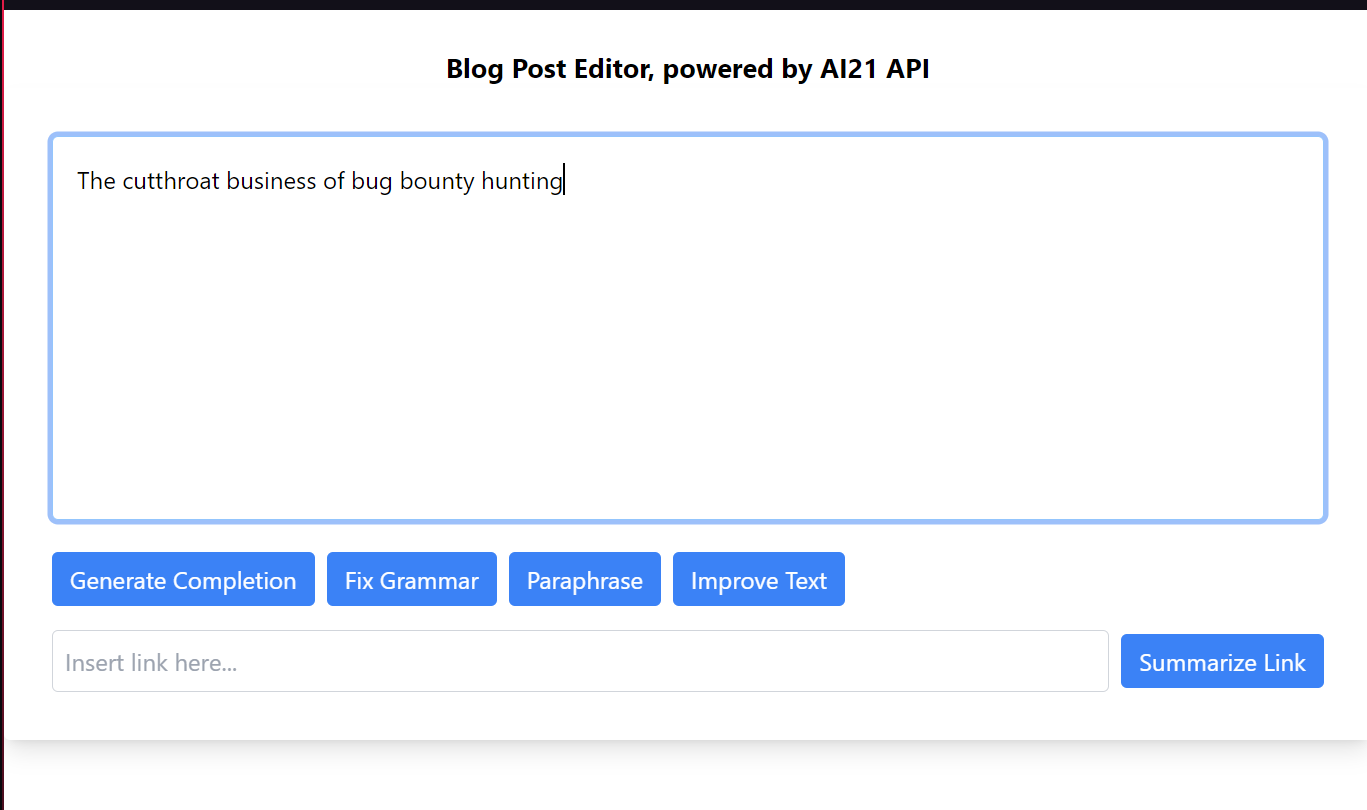Run Fix Grammar on the text

[x=412, y=579]
